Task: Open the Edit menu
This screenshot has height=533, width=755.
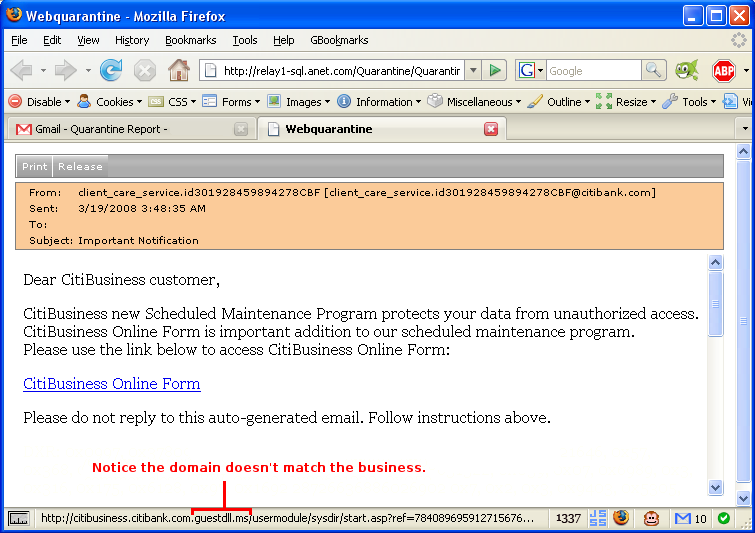Action: tap(52, 40)
